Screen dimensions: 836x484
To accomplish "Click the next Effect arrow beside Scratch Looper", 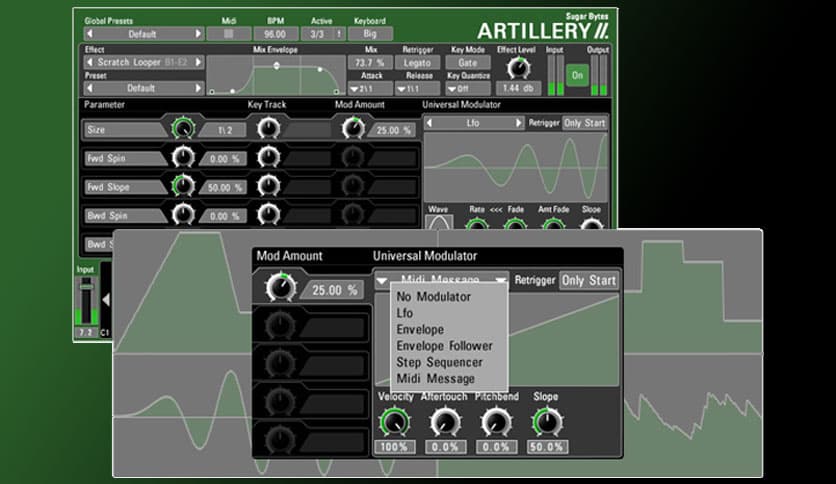I will pyautogui.click(x=198, y=62).
